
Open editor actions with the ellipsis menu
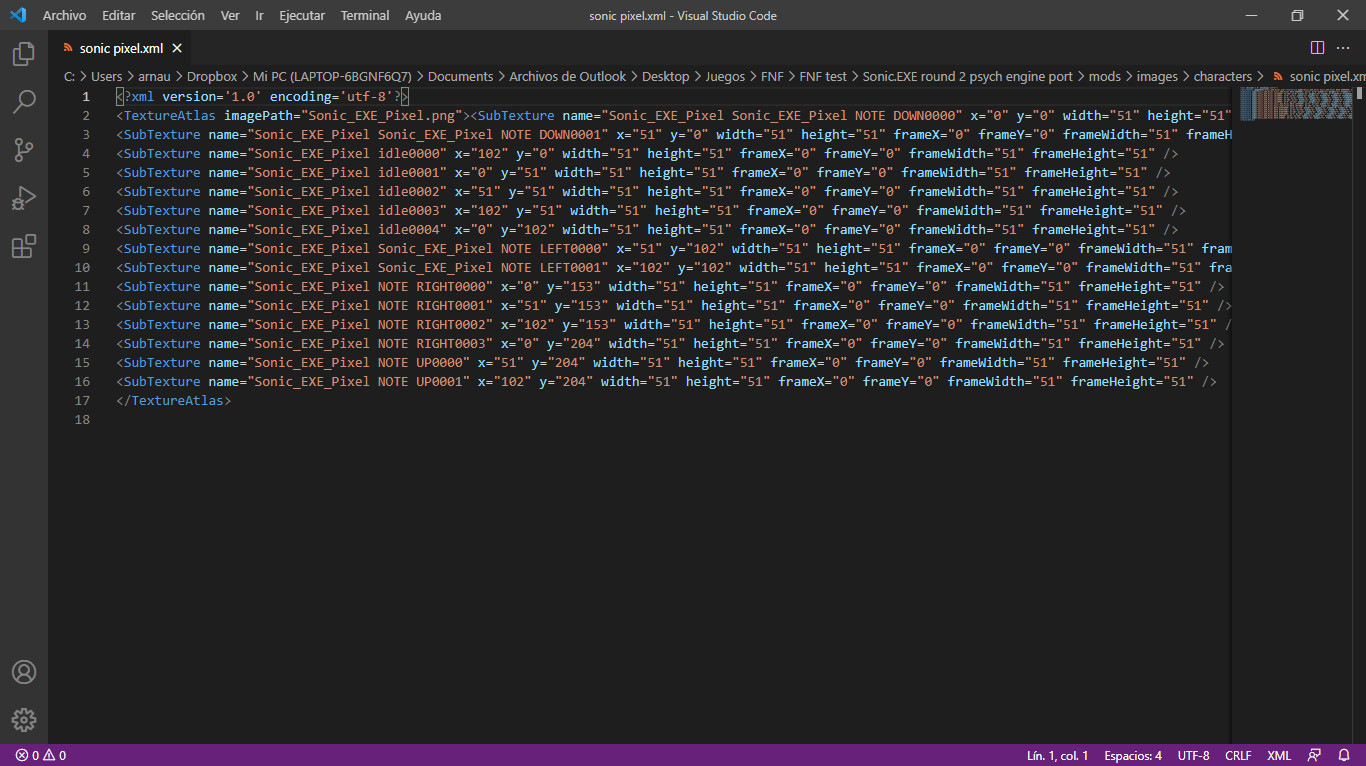point(1343,47)
